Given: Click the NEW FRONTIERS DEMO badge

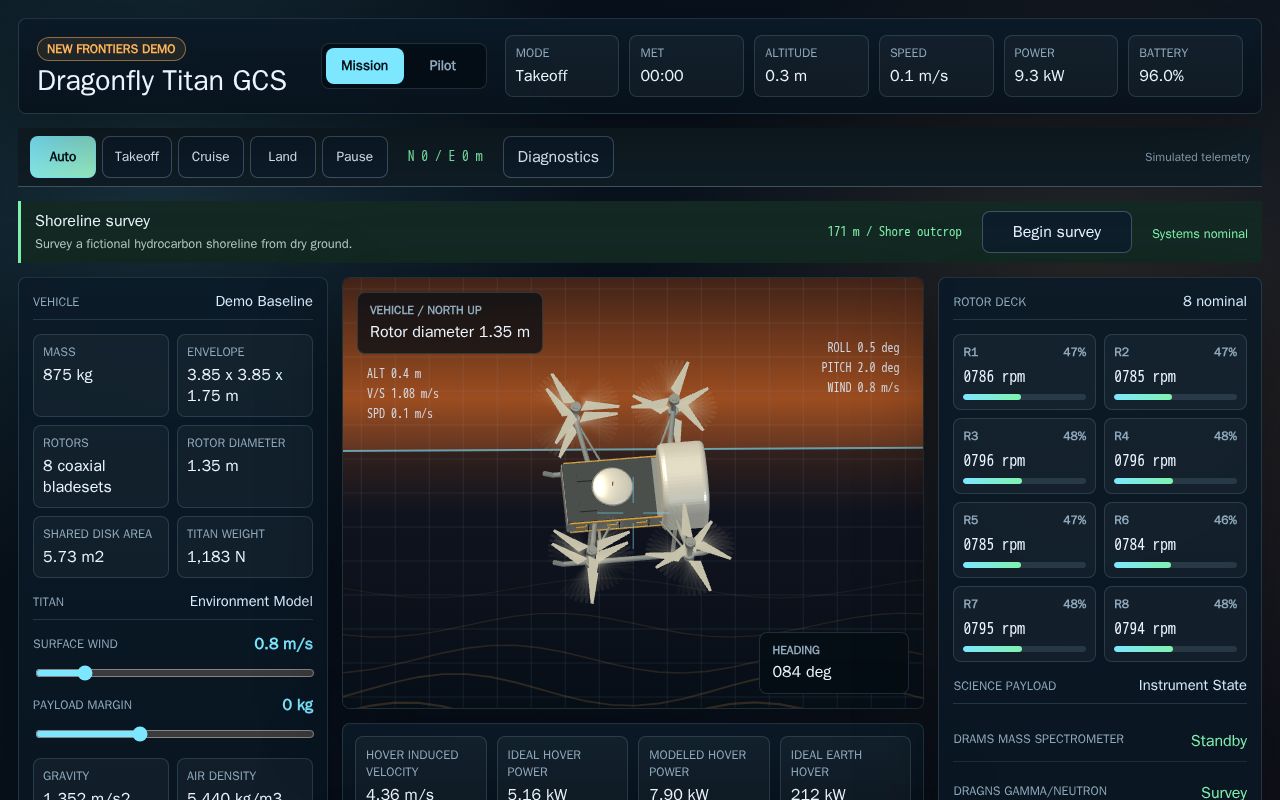Looking at the screenshot, I should point(111,49).
